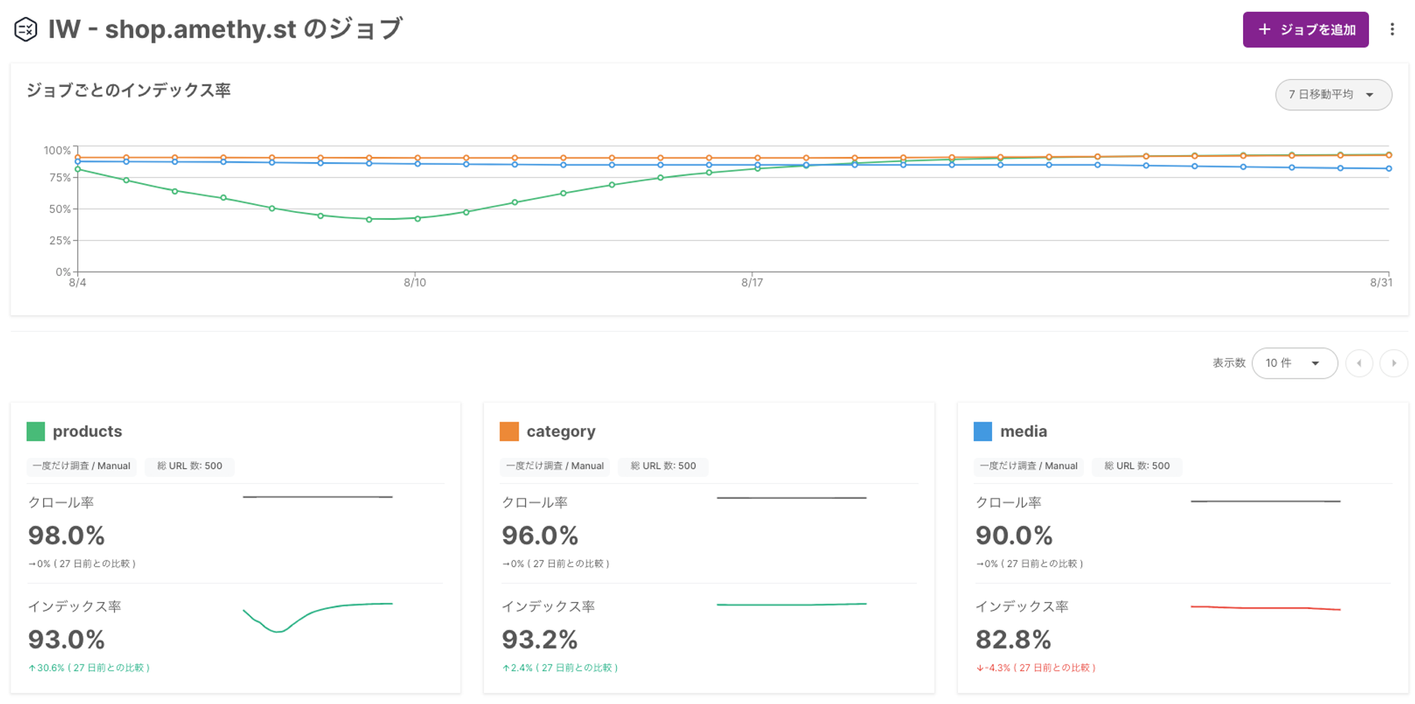Click the blue media color square
Screen dimensions: 1415x704
click(x=983, y=432)
